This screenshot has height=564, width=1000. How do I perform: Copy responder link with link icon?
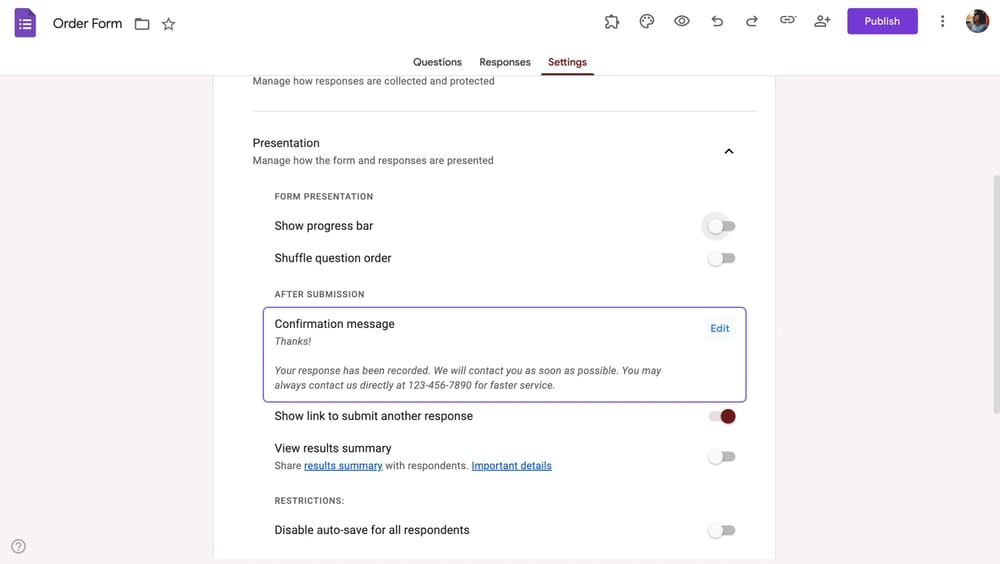(787, 21)
